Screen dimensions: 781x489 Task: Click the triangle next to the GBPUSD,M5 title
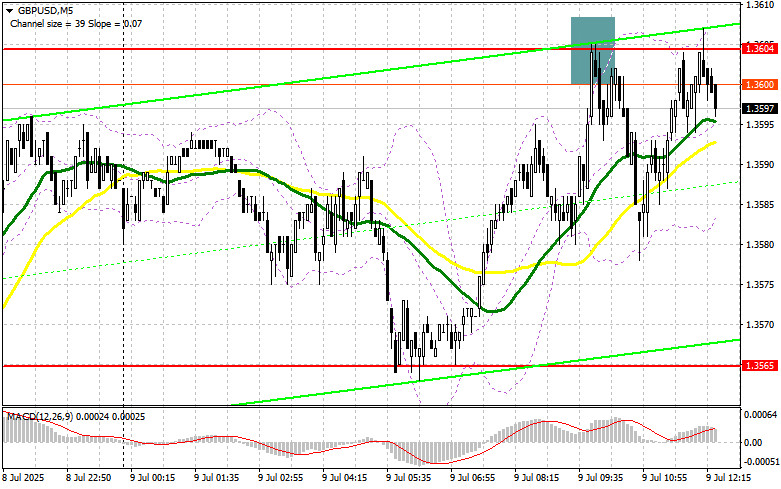9,10
